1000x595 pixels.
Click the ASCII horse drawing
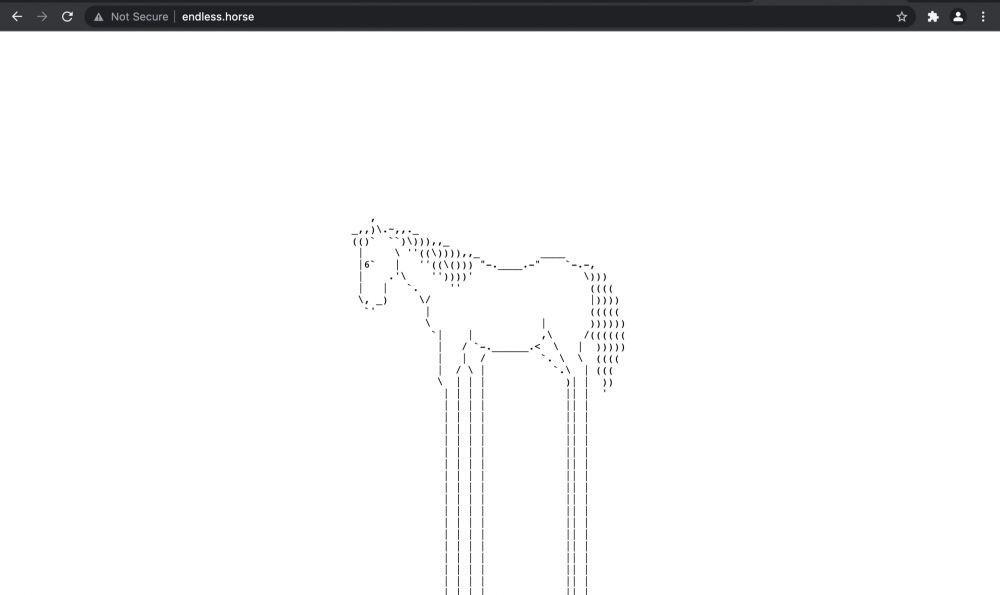click(x=488, y=406)
